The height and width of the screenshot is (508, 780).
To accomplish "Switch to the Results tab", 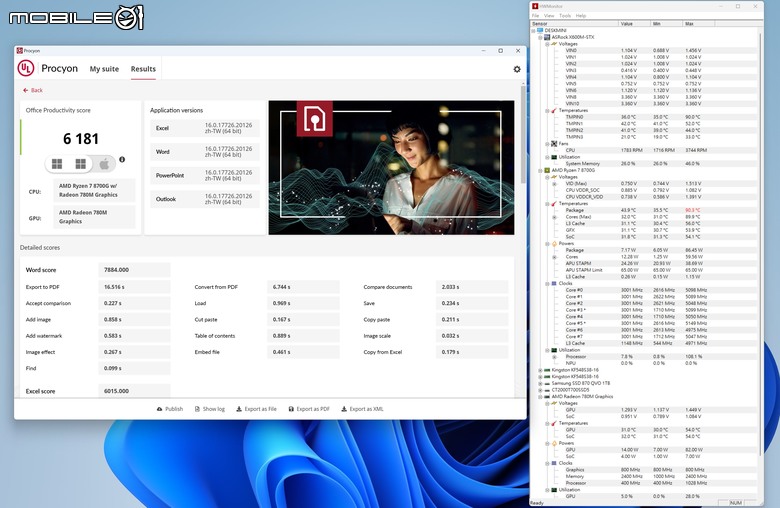I will pos(143,69).
